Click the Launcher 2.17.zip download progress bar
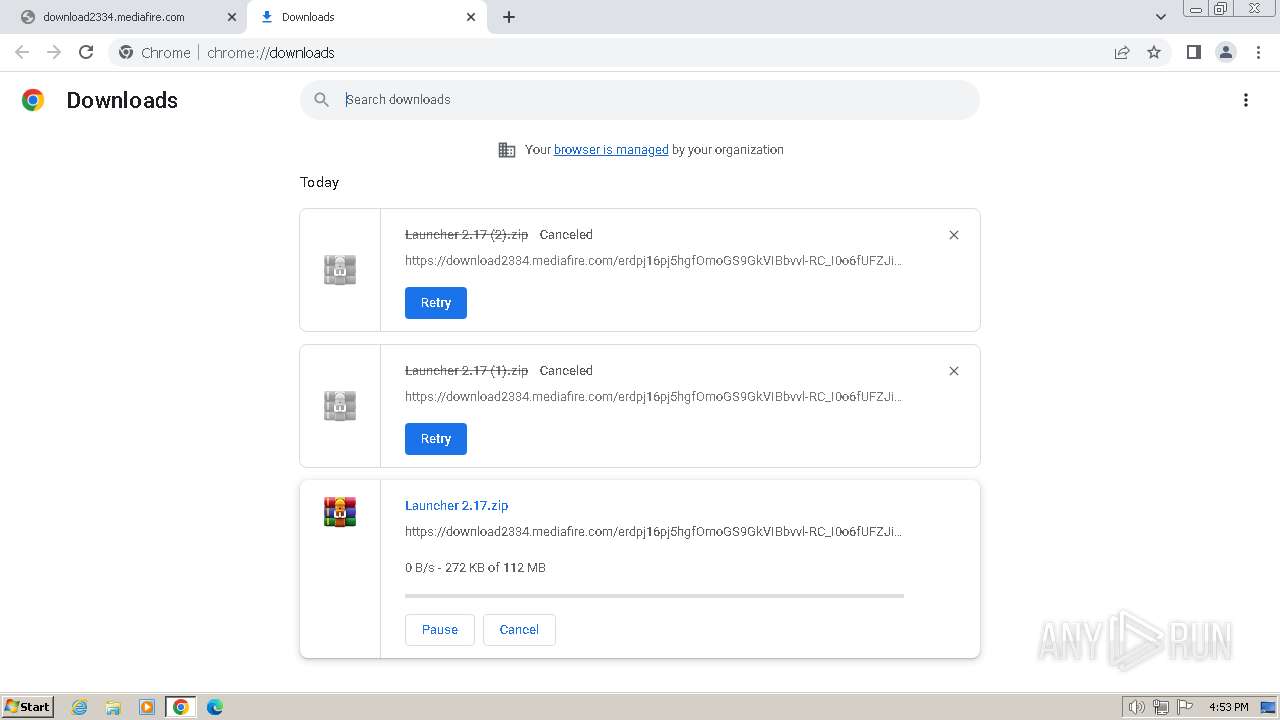The height and width of the screenshot is (720, 1280). click(654, 596)
